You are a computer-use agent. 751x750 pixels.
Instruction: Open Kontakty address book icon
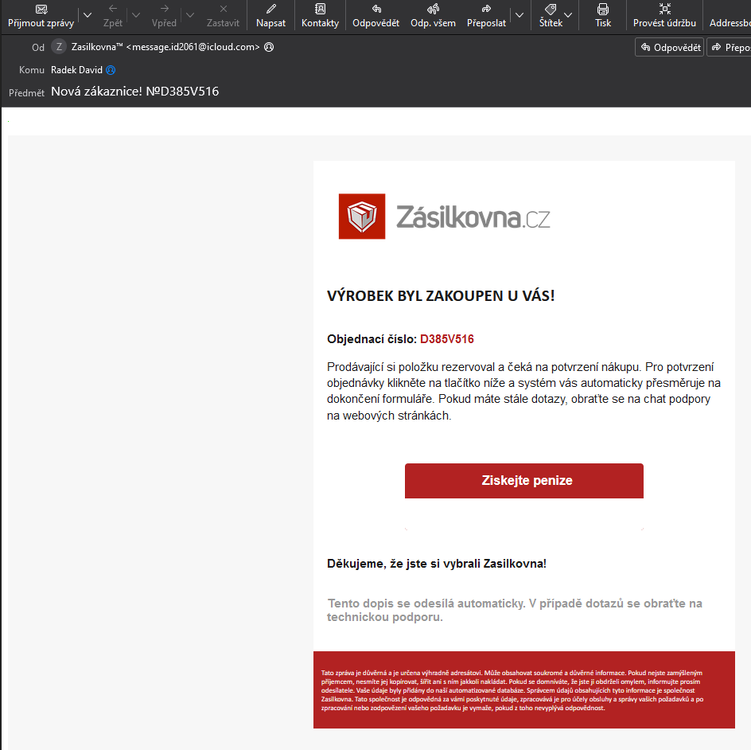320,16
